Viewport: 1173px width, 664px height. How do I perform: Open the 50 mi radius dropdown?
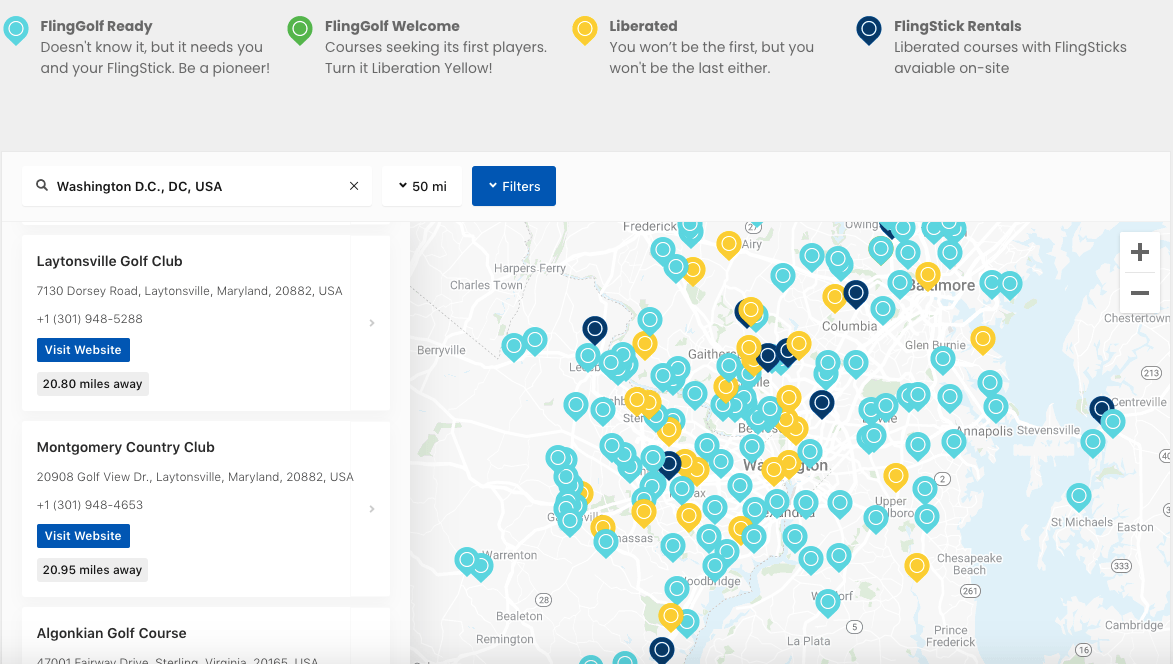(422, 186)
